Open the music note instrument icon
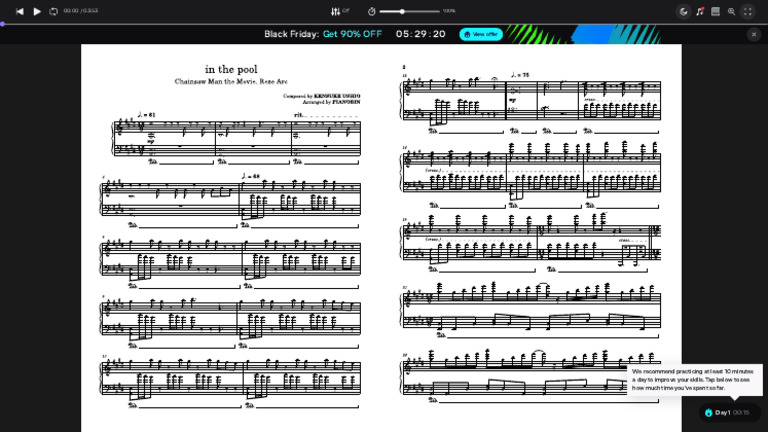Viewport: 768px width, 432px height. click(x=700, y=11)
